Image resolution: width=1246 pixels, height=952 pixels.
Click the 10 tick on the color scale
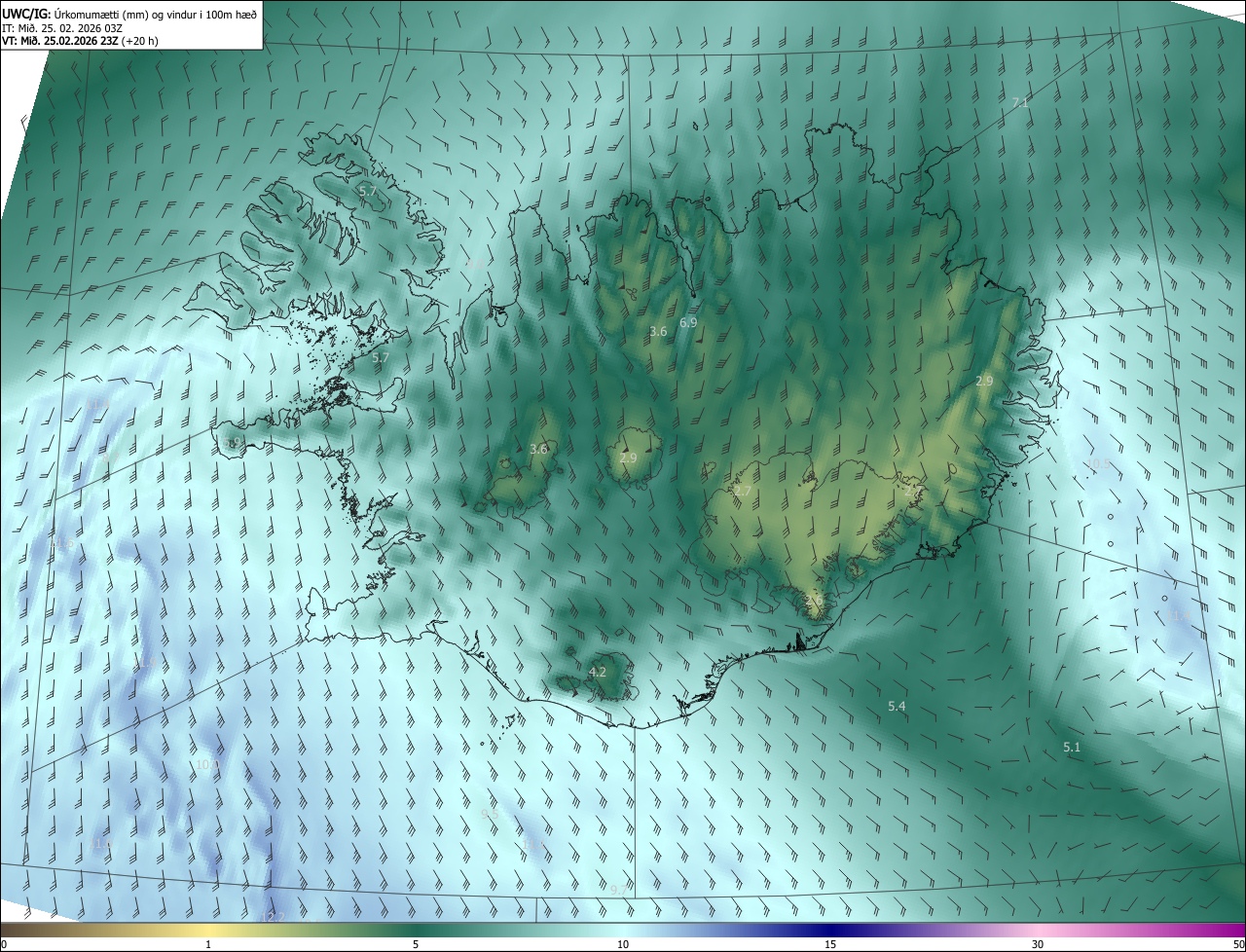tap(623, 944)
